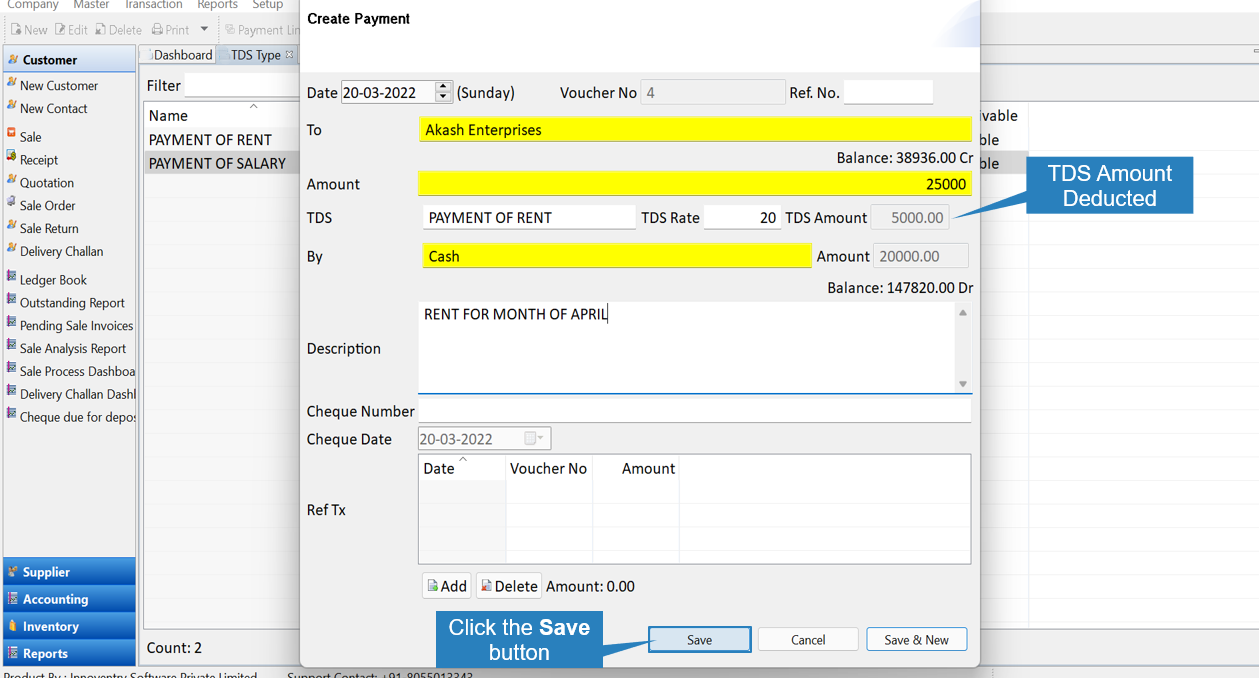Open Ledger Book report
Image resolution: width=1259 pixels, height=678 pixels.
(53, 280)
